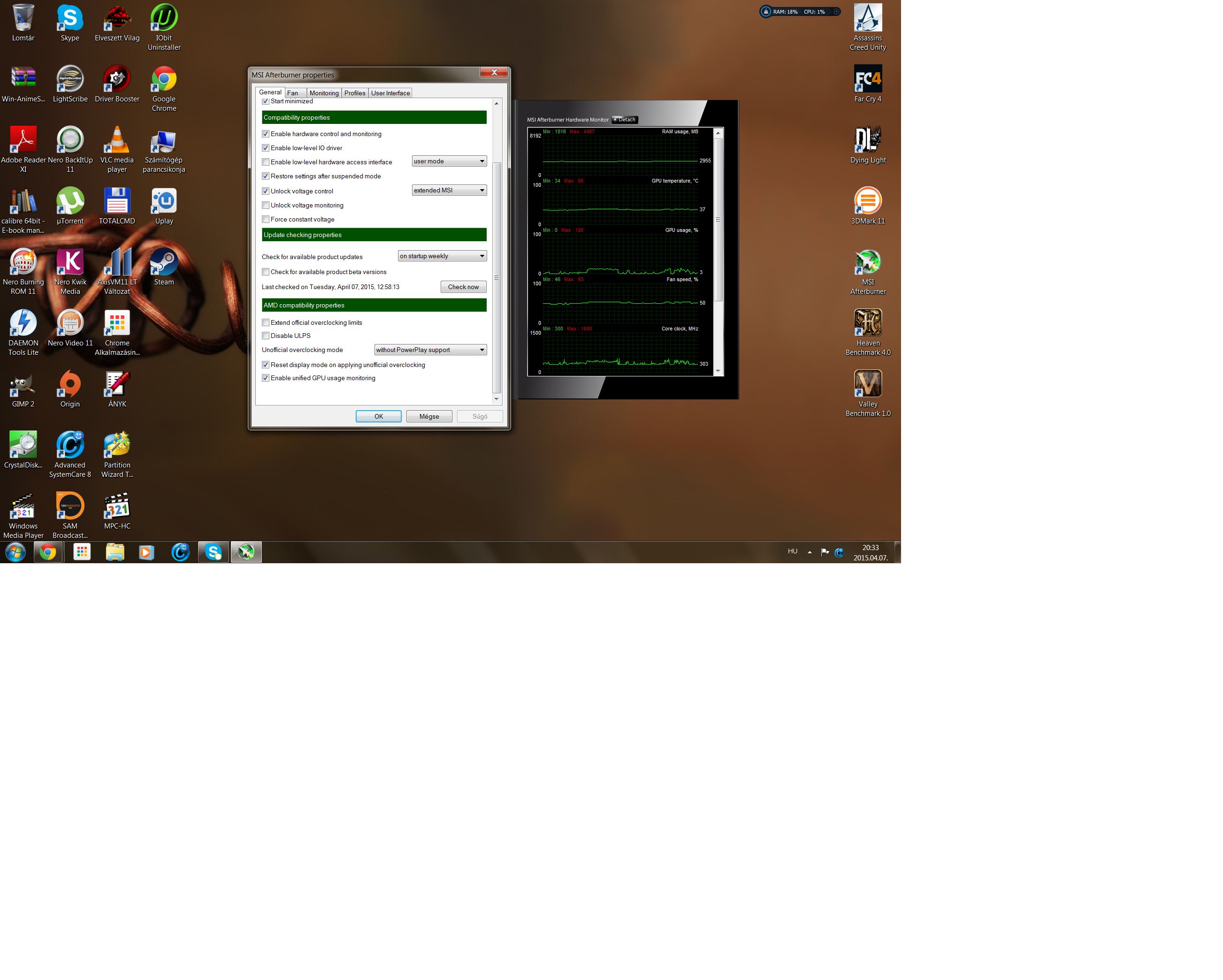The height and width of the screenshot is (980, 1223).
Task: Open Skype from the taskbar
Action: (x=213, y=552)
